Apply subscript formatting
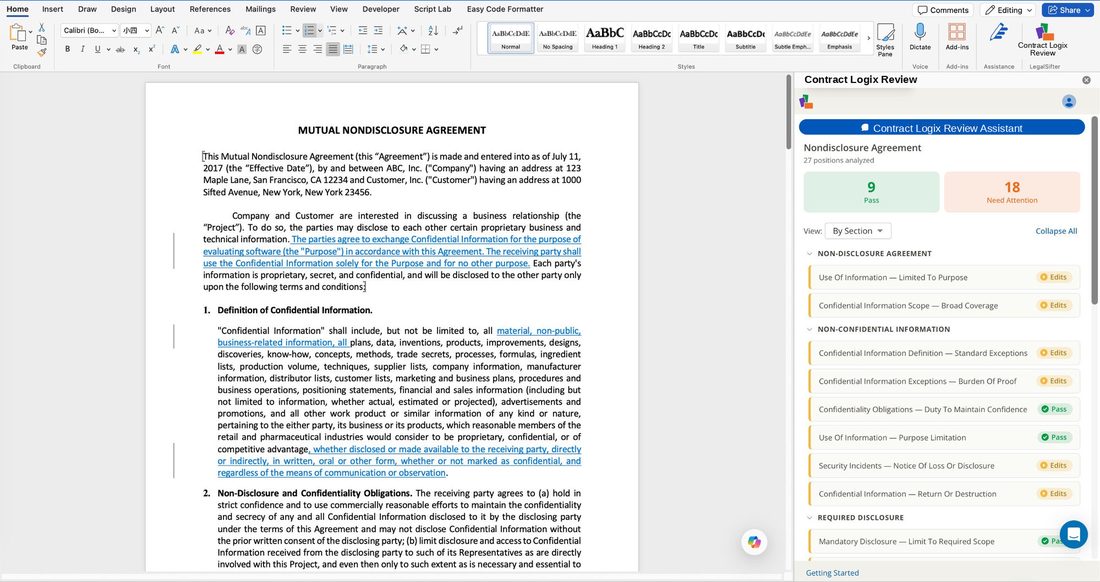Image resolution: width=1100 pixels, height=582 pixels. (137, 49)
